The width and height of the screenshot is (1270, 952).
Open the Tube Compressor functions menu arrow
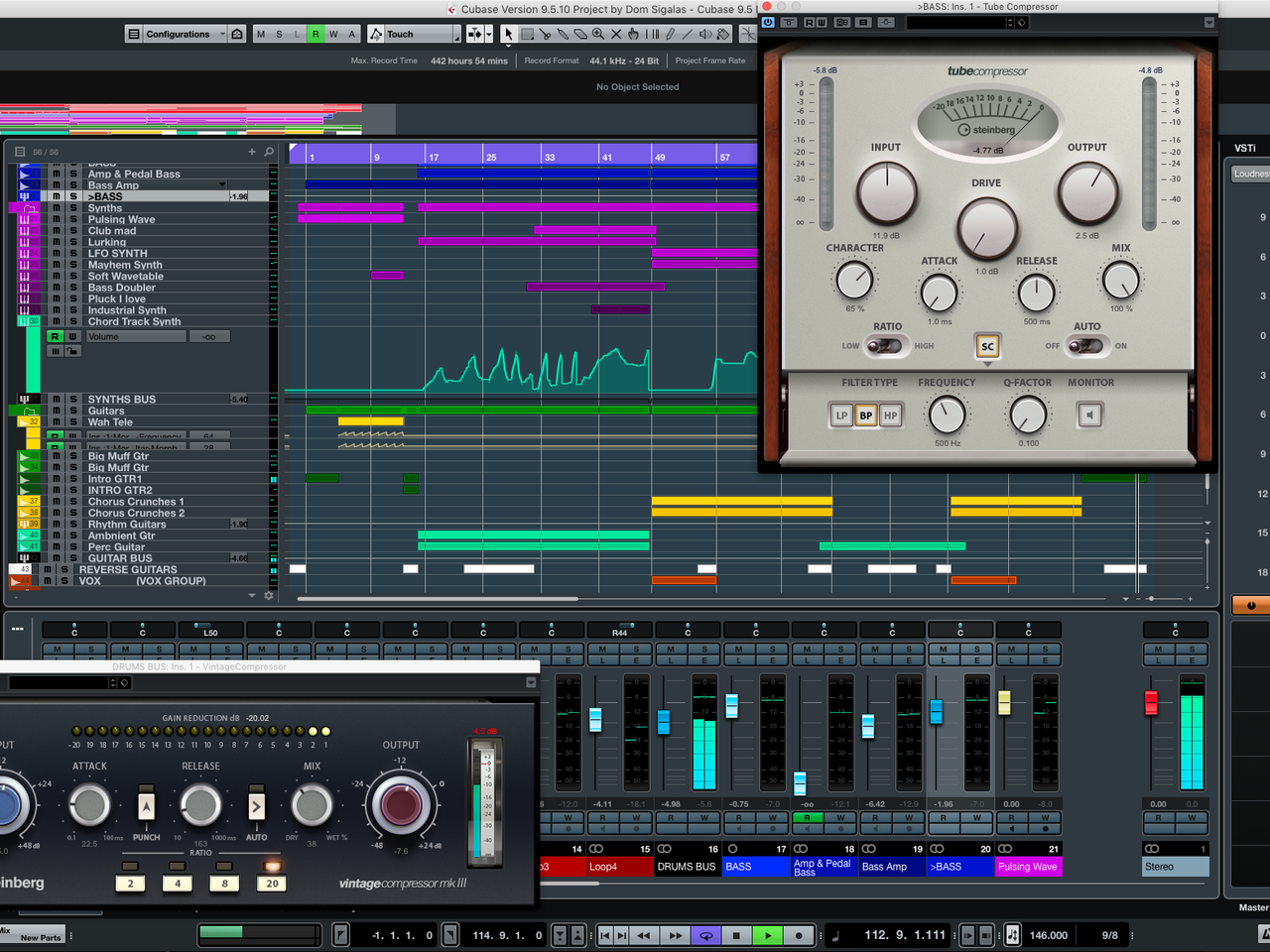pyautogui.click(x=1208, y=22)
